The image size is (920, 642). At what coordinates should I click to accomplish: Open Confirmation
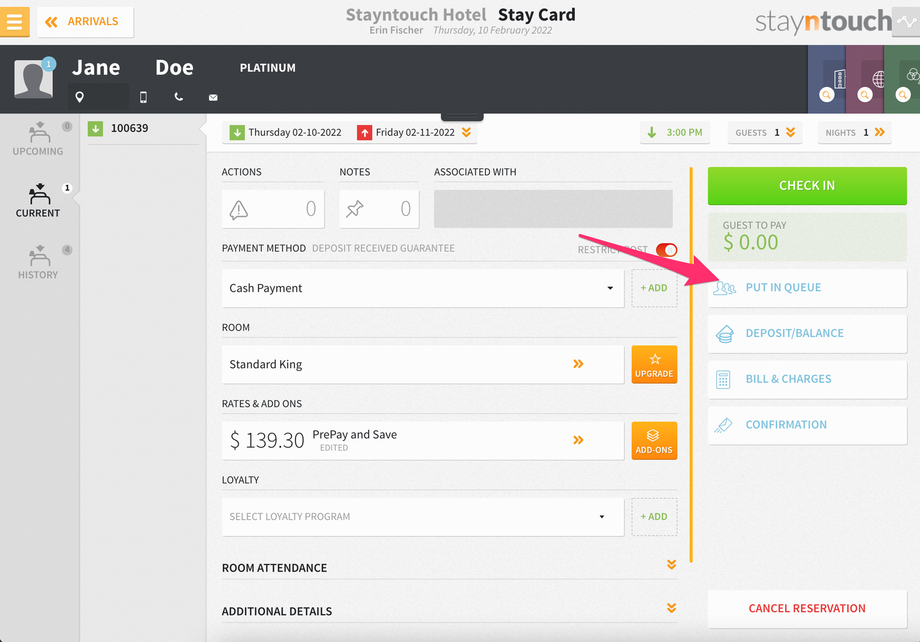click(x=807, y=425)
